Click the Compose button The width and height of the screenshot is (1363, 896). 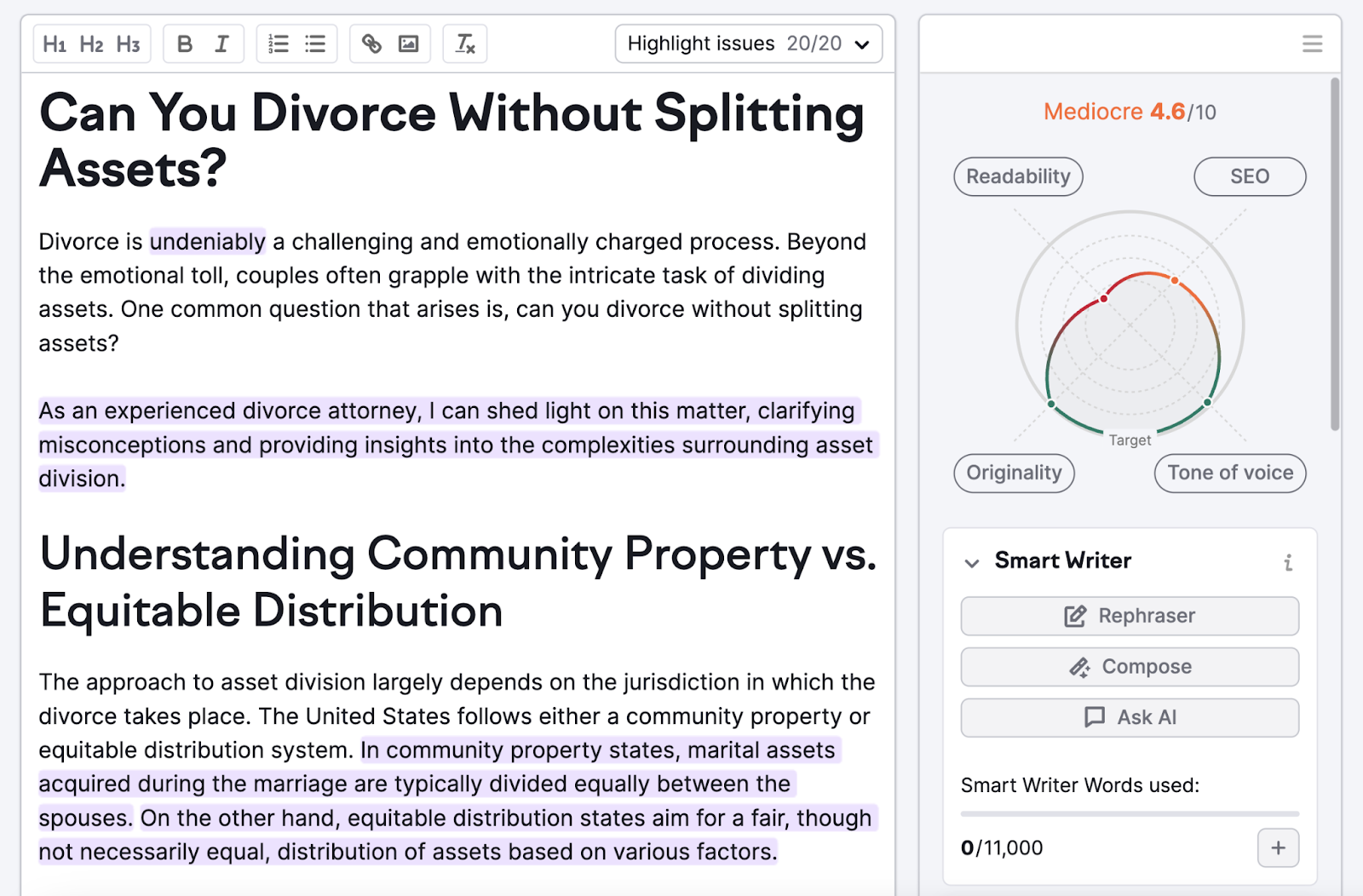[x=1130, y=667]
